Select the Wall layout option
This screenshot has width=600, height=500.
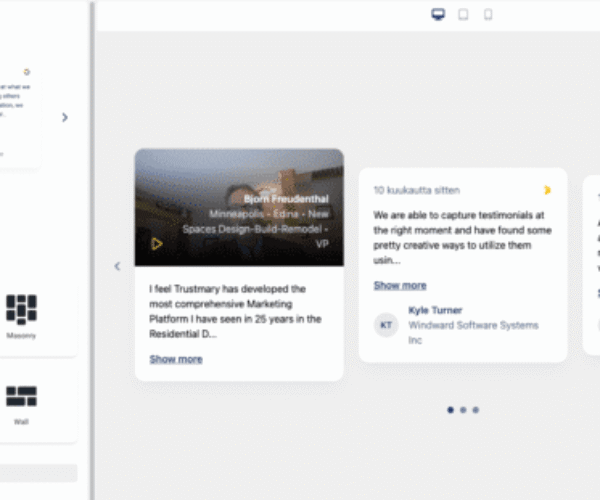click(21, 405)
